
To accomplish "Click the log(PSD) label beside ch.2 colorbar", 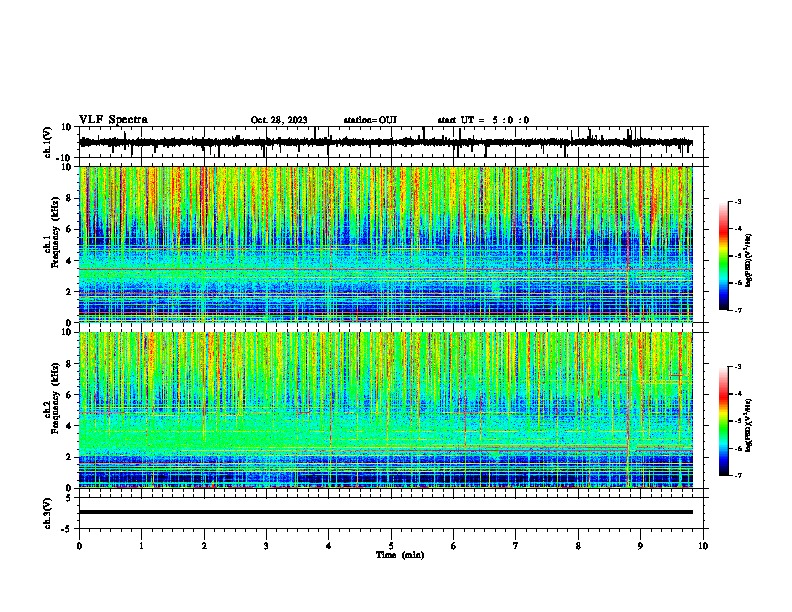I will click(749, 425).
